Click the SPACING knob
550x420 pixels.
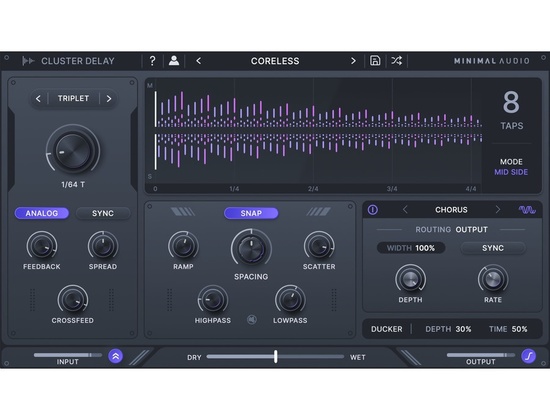point(251,248)
